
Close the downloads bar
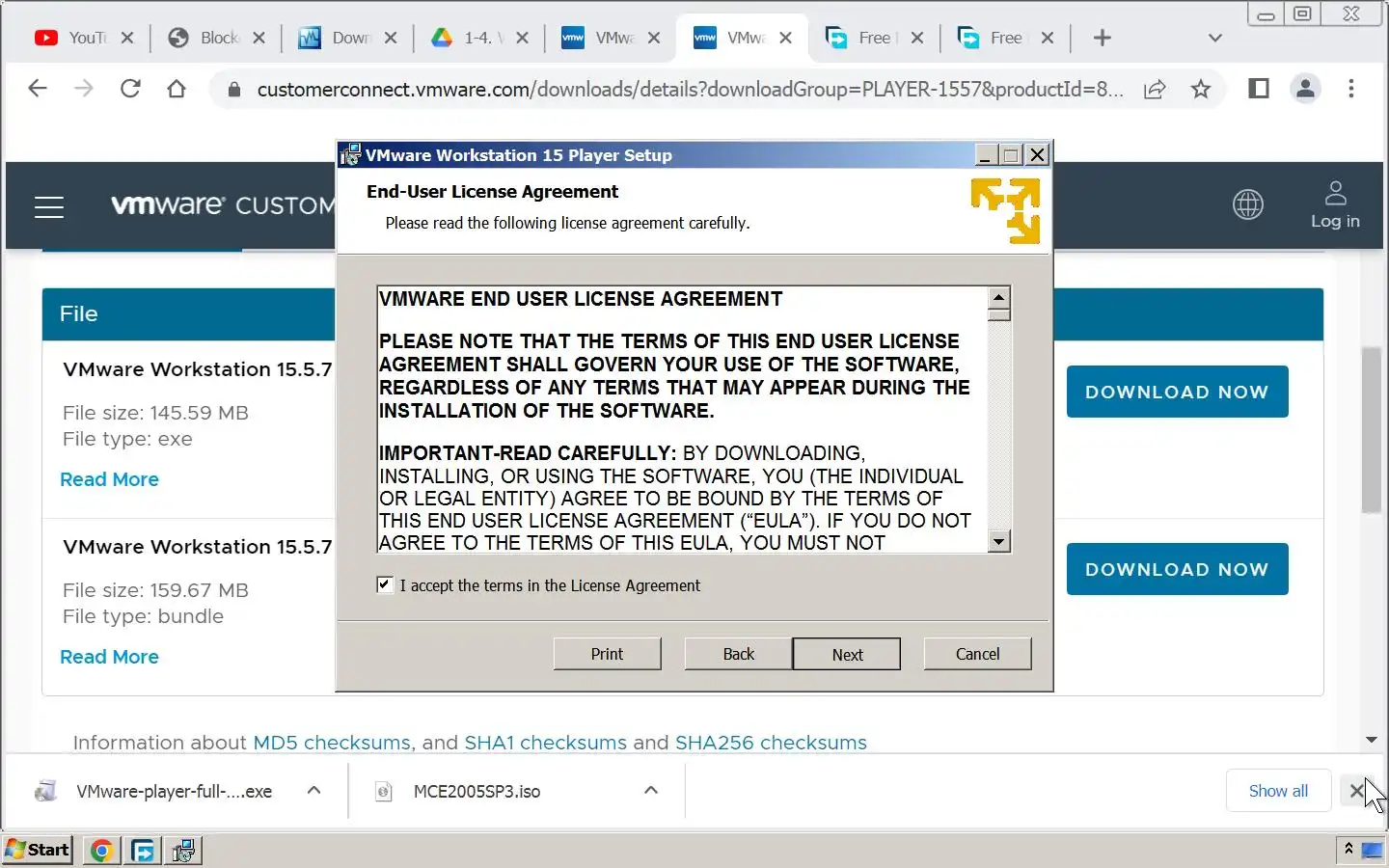tap(1356, 791)
